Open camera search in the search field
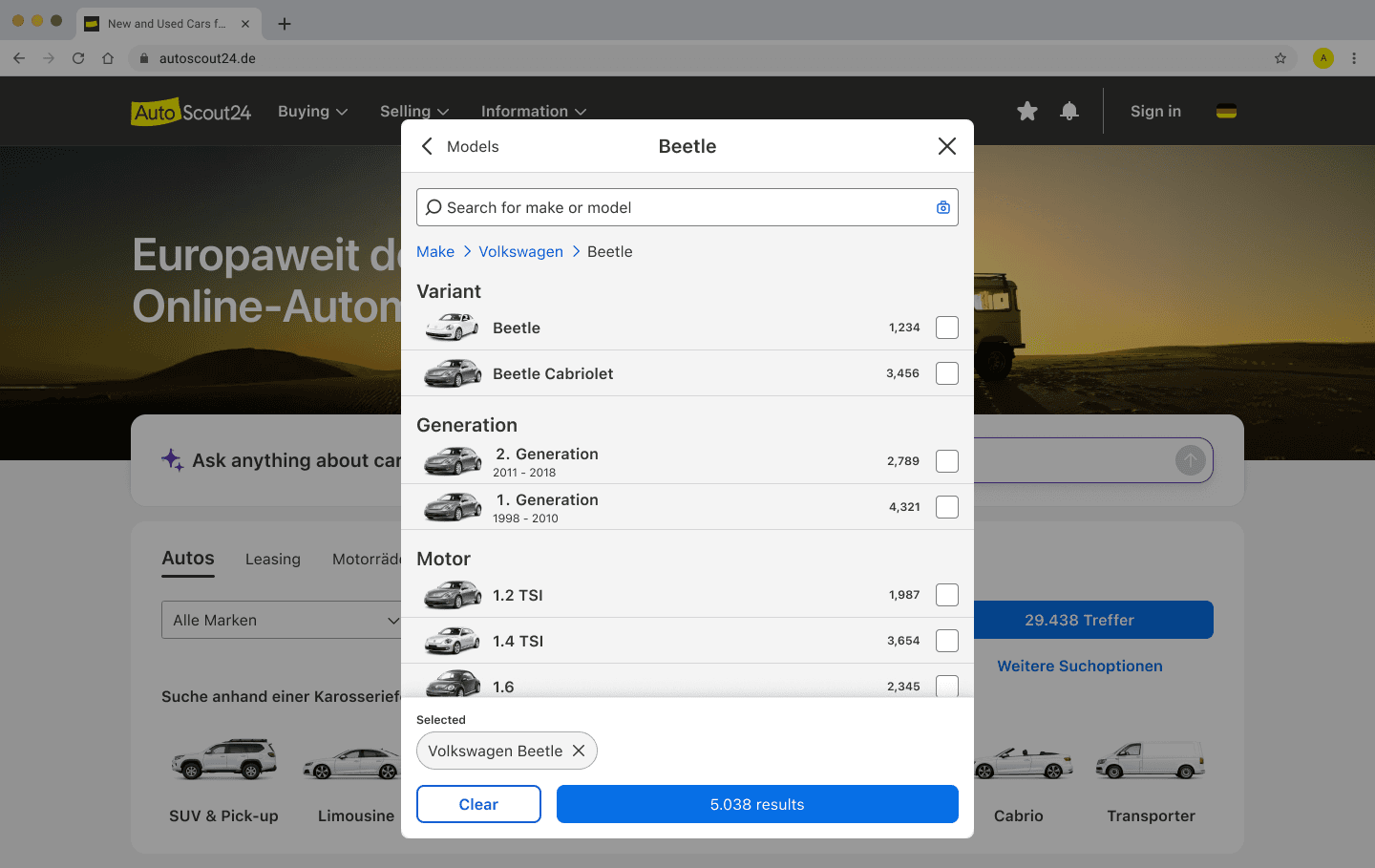Image resolution: width=1375 pixels, height=868 pixels. tap(943, 207)
